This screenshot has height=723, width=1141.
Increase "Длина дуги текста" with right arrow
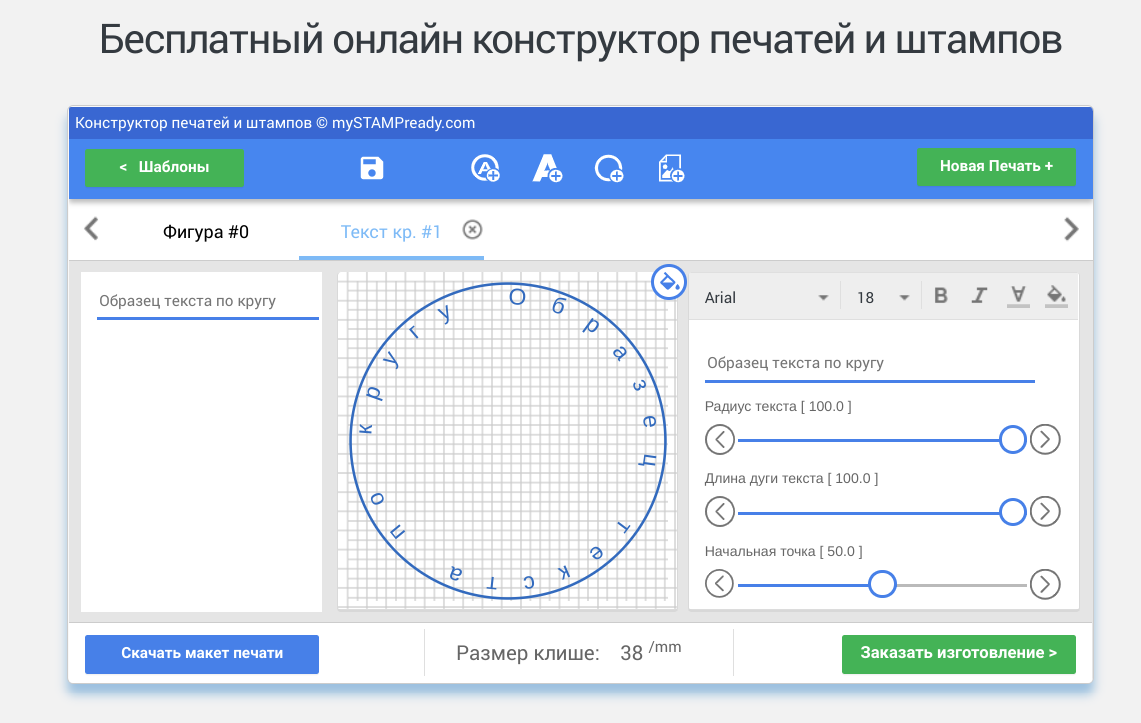(1045, 511)
